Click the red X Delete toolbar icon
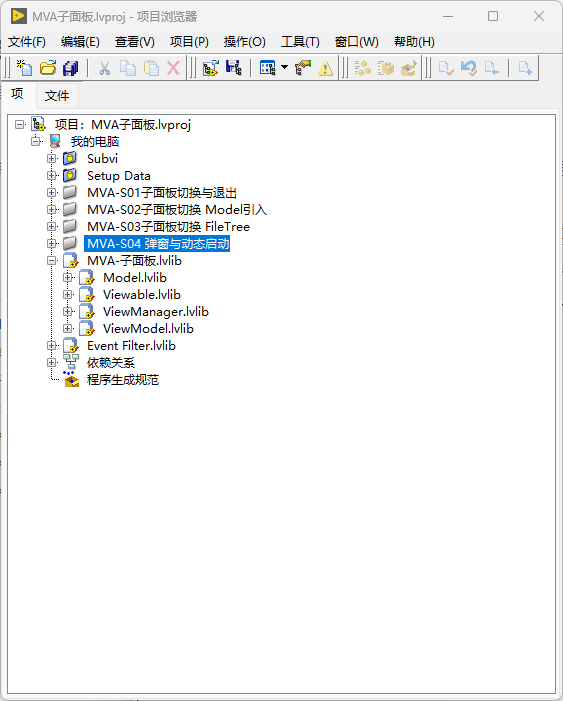The width and height of the screenshot is (563, 701). [x=174, y=68]
